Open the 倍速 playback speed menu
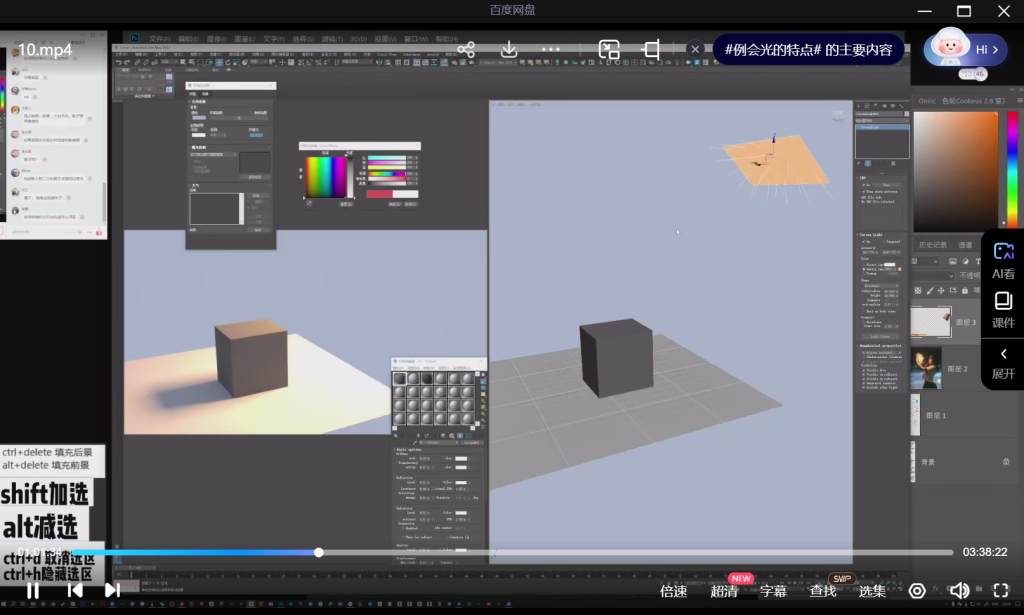This screenshot has width=1024, height=615. click(674, 591)
